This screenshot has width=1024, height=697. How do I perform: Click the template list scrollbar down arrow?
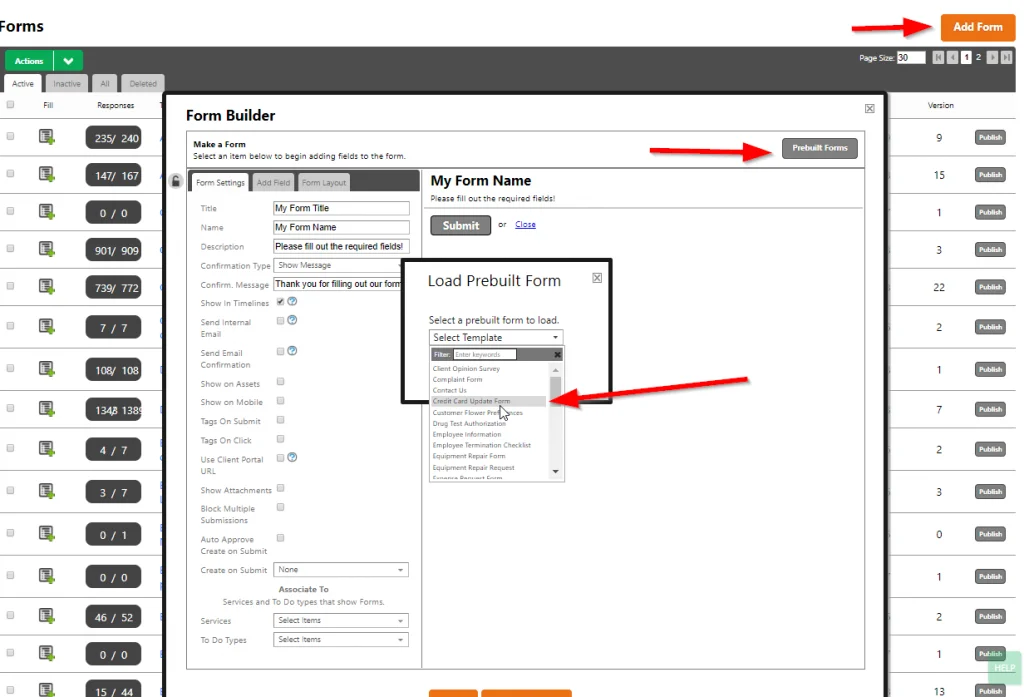tap(556, 471)
